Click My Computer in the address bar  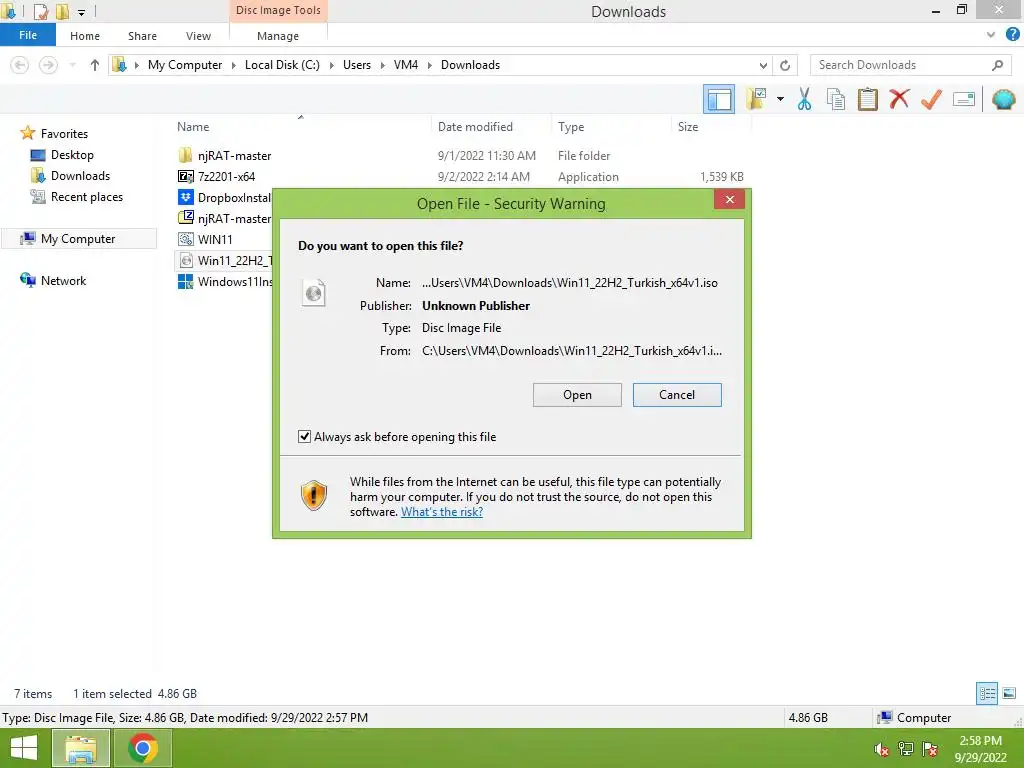[185, 65]
